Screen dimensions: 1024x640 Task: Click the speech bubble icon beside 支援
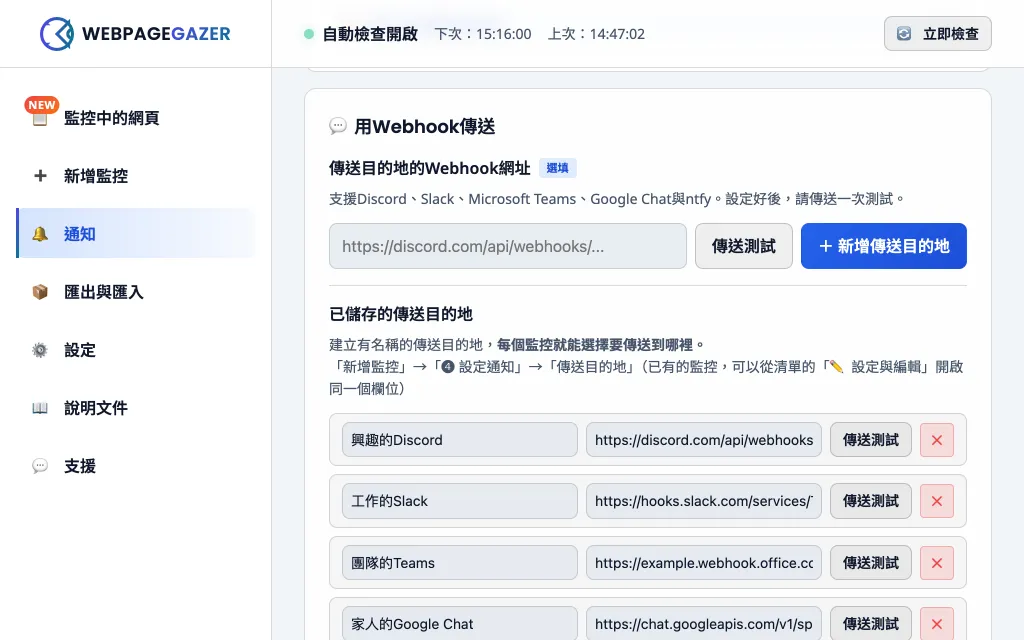[40, 466]
